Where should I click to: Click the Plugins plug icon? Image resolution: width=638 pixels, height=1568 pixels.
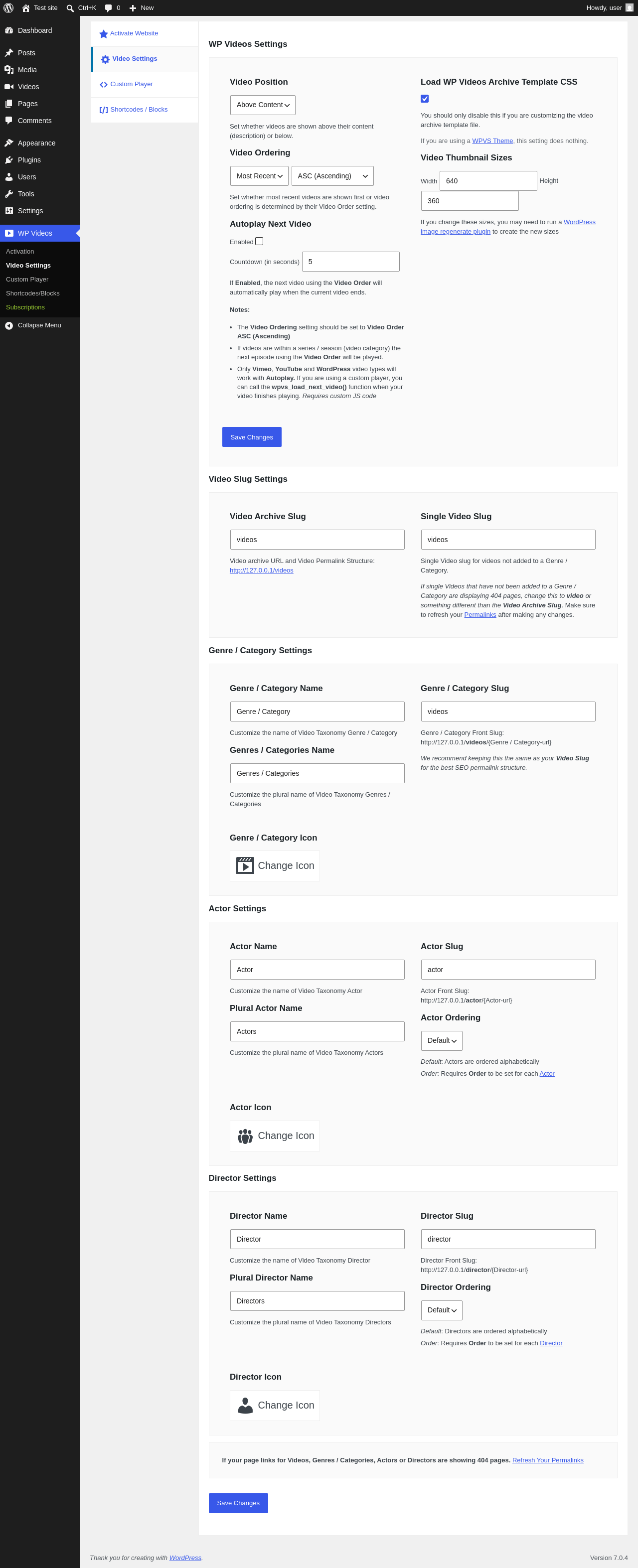tap(9, 160)
